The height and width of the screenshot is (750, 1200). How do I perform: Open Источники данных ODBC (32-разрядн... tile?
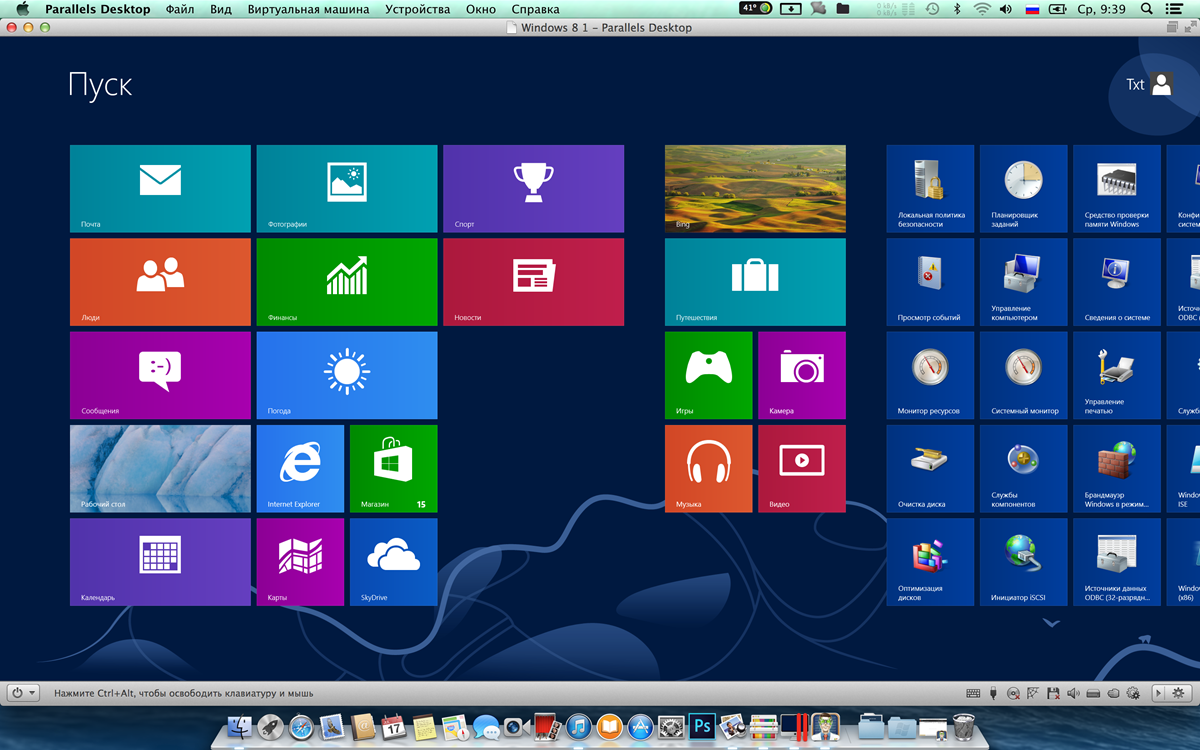(x=1117, y=562)
